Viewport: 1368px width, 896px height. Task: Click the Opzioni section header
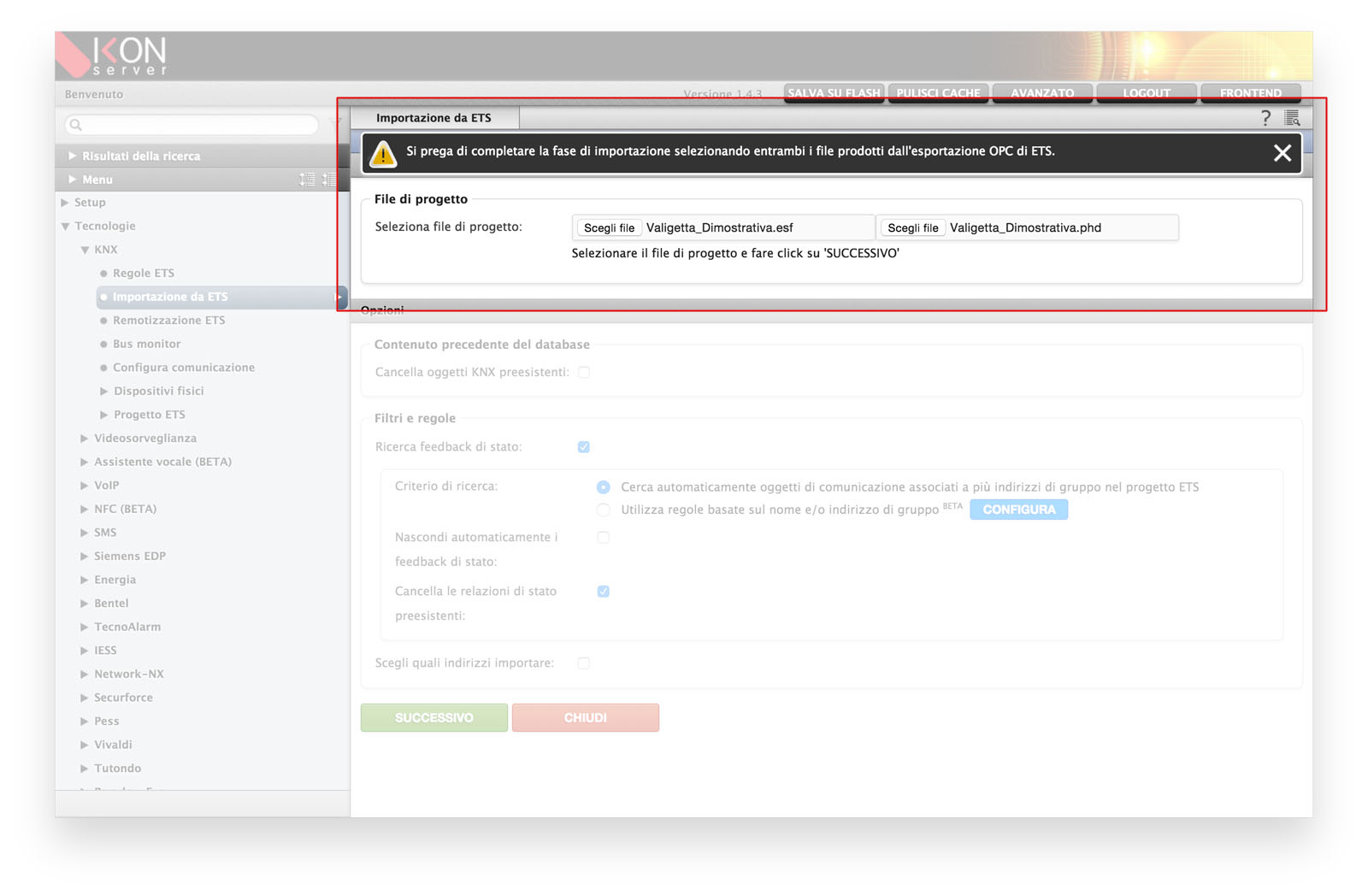[831, 310]
